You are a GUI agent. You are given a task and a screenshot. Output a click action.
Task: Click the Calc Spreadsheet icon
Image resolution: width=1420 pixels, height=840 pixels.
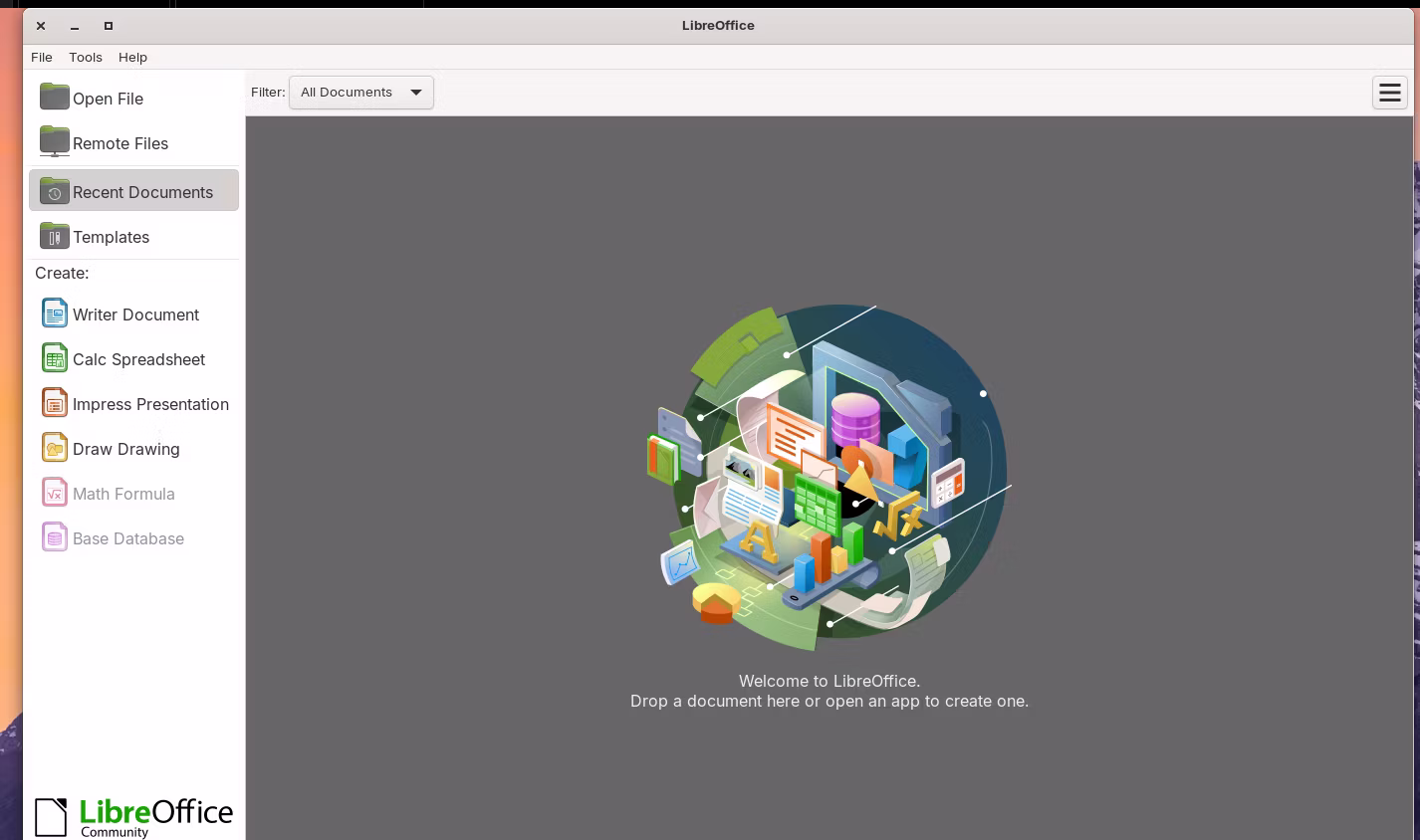(x=54, y=357)
